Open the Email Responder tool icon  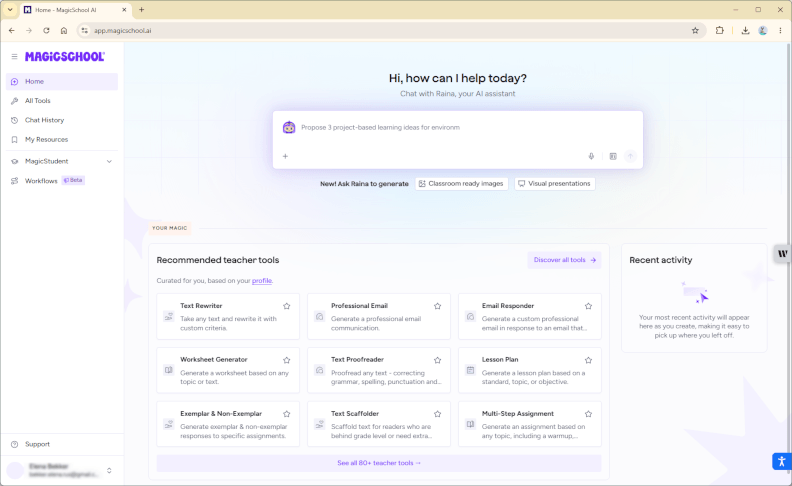[470, 317]
